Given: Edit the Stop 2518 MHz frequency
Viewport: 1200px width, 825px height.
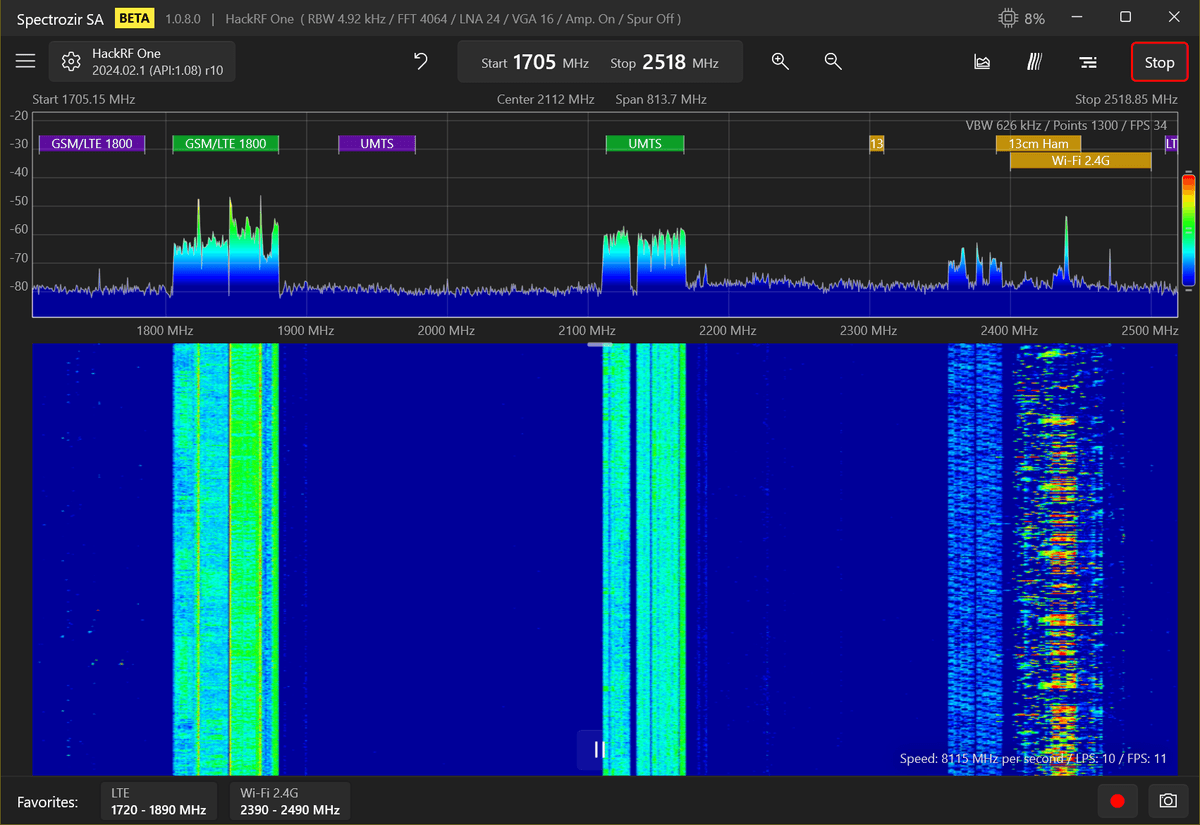Looking at the screenshot, I should 664,62.
